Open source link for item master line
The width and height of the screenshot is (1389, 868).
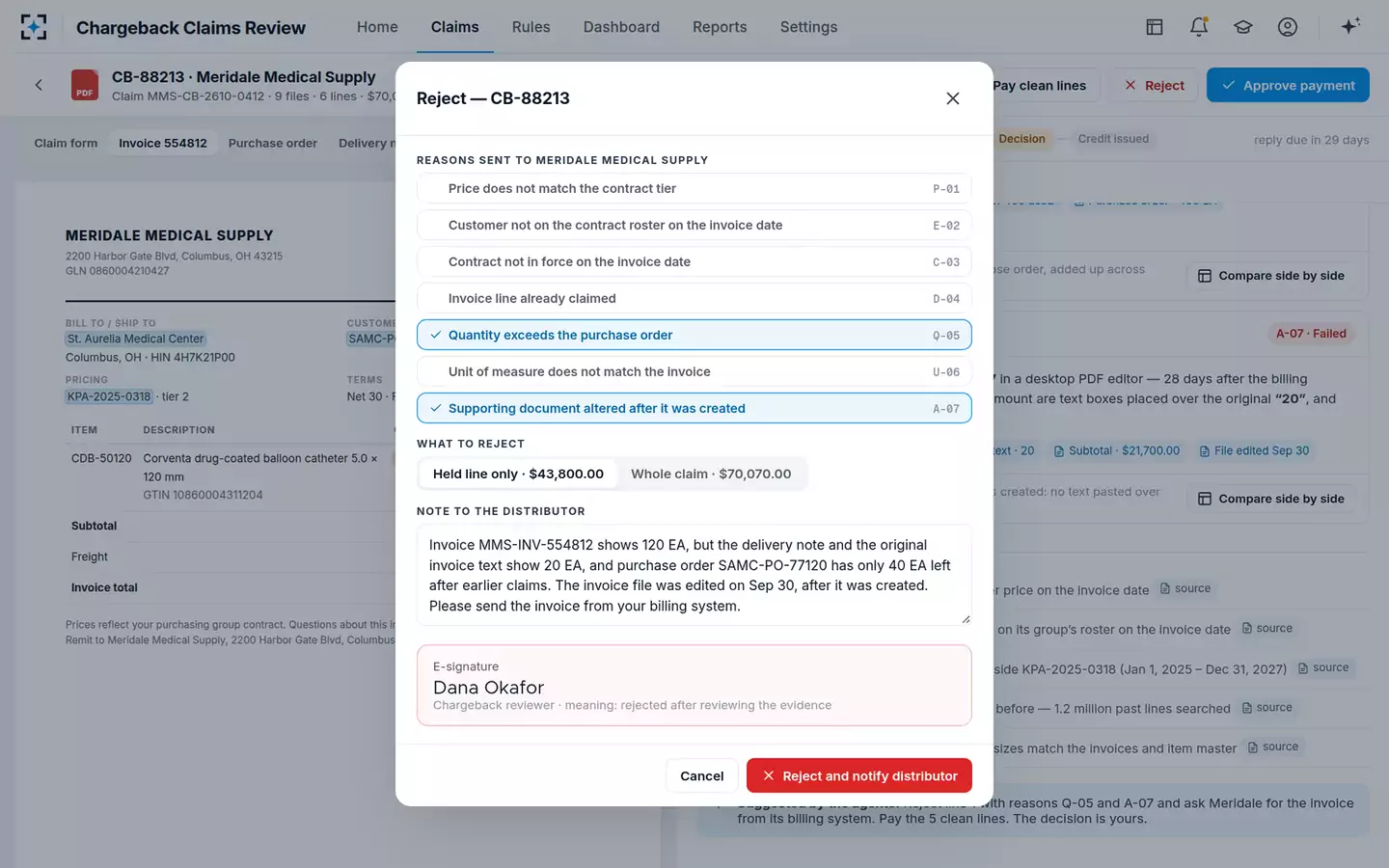[x=1273, y=746]
